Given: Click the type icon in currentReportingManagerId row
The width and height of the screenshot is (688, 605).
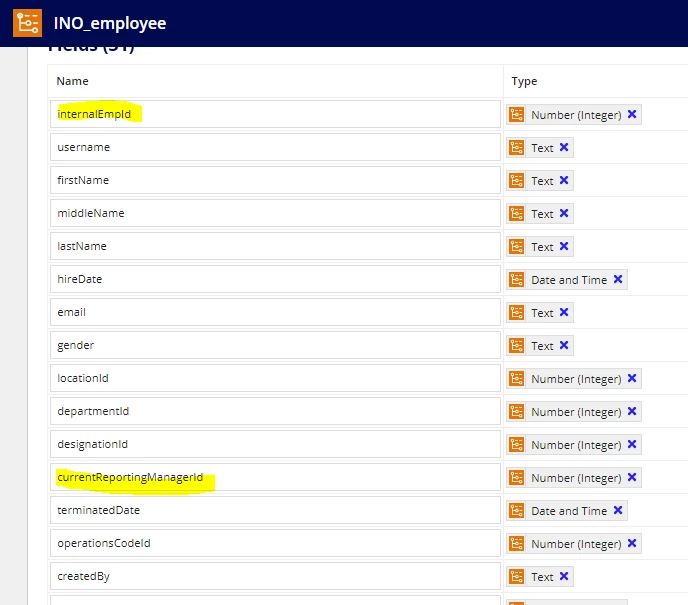Looking at the screenshot, I should click(x=516, y=477).
